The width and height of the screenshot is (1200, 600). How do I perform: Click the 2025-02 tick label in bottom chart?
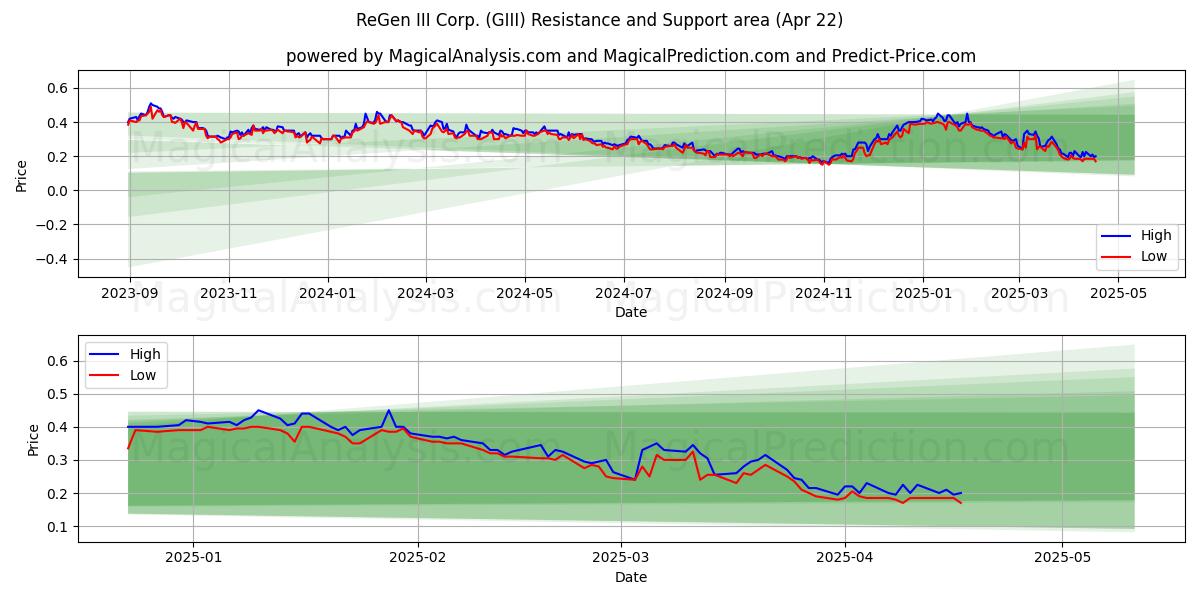[x=417, y=557]
